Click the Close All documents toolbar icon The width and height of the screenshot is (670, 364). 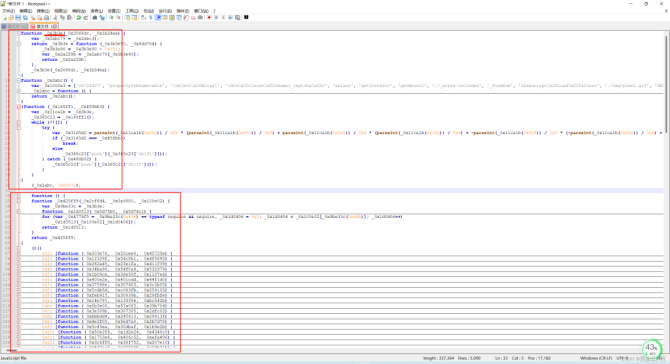39,18
